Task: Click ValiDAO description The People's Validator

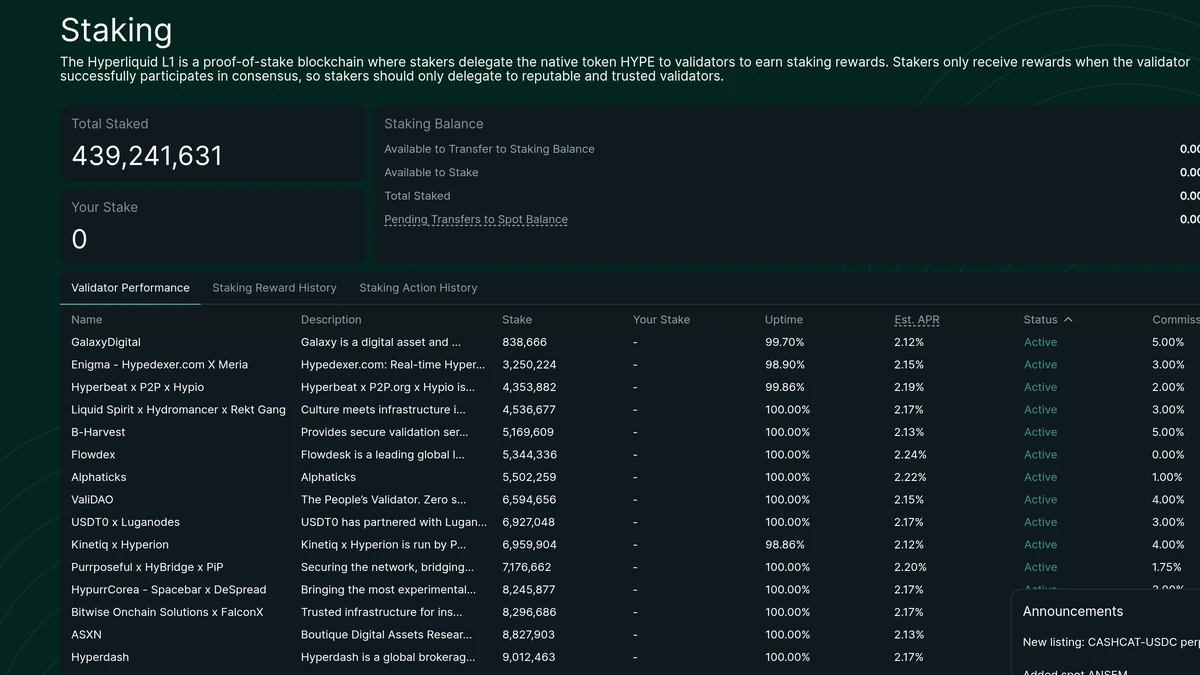Action: pos(384,500)
